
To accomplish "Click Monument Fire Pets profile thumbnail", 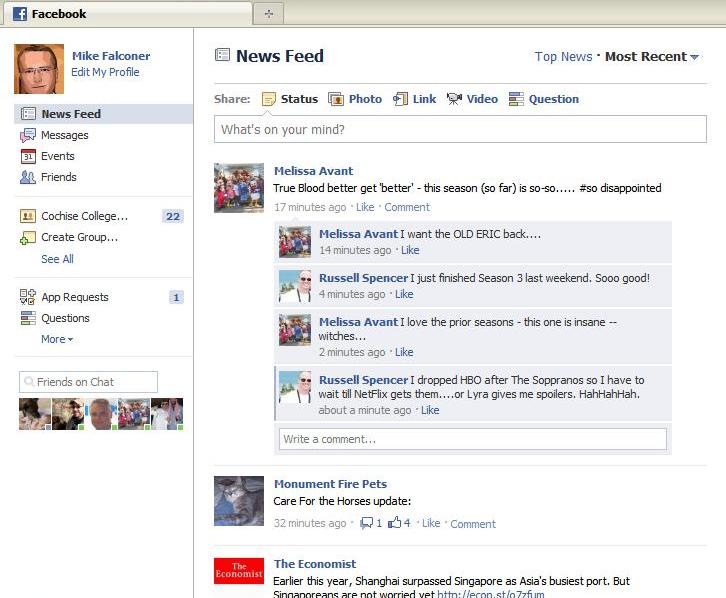I will tap(239, 501).
